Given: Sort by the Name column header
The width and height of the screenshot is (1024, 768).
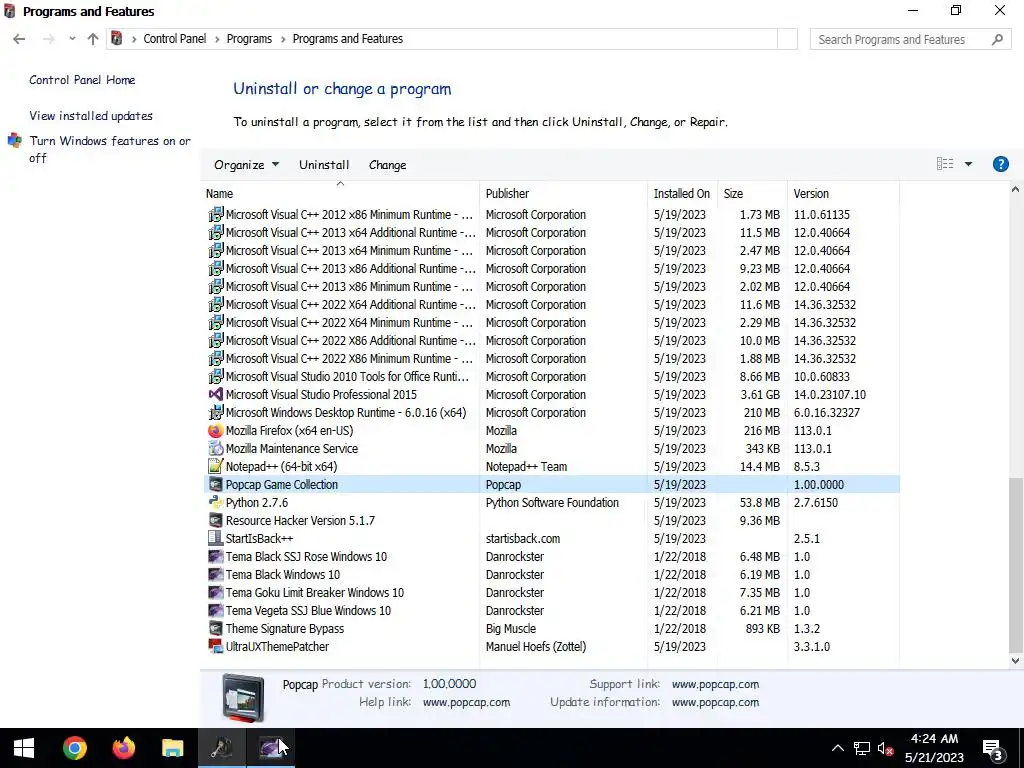Looking at the screenshot, I should click(340, 193).
